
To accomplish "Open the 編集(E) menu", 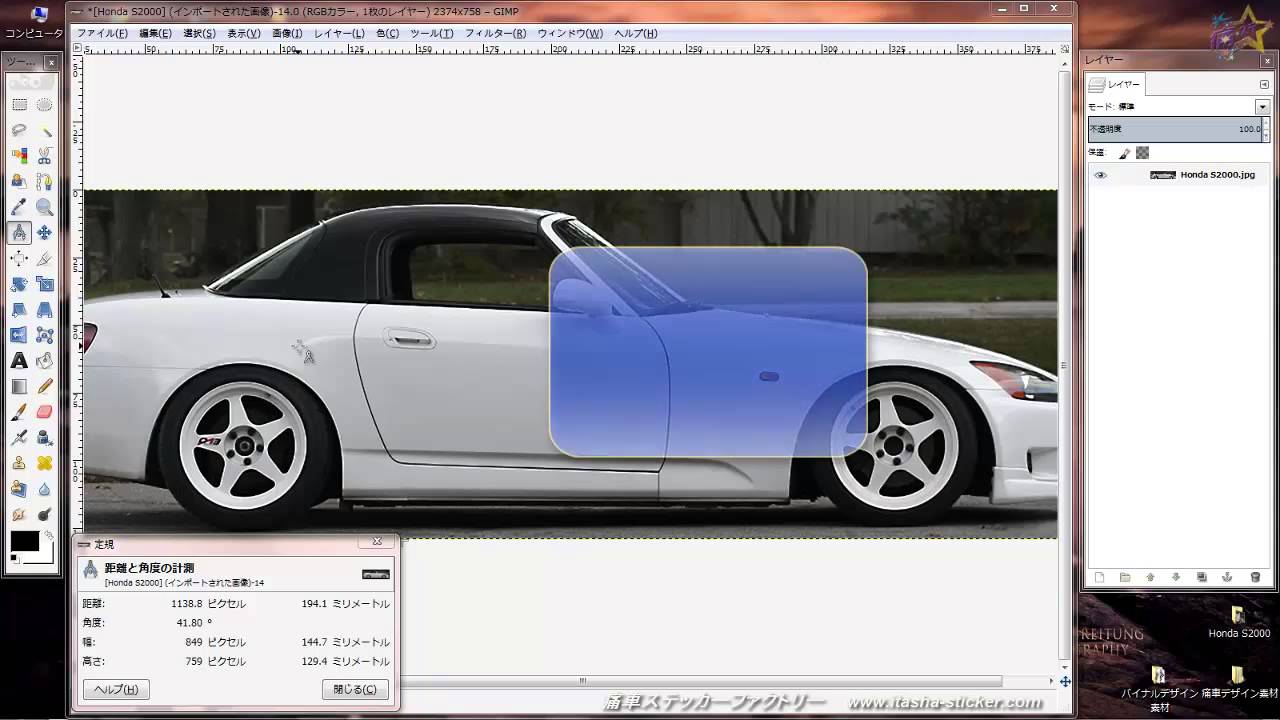I will (x=155, y=33).
